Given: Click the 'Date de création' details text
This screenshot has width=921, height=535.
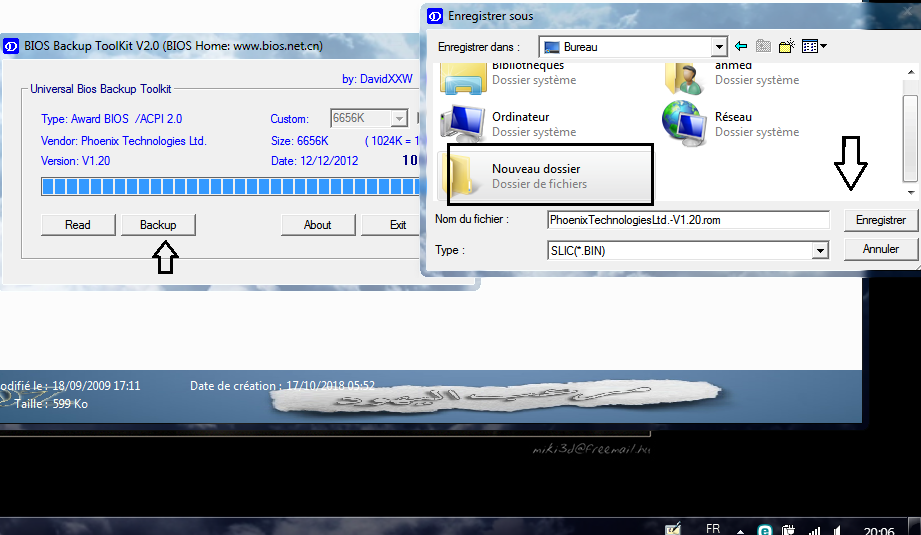Looking at the screenshot, I should tap(283, 386).
